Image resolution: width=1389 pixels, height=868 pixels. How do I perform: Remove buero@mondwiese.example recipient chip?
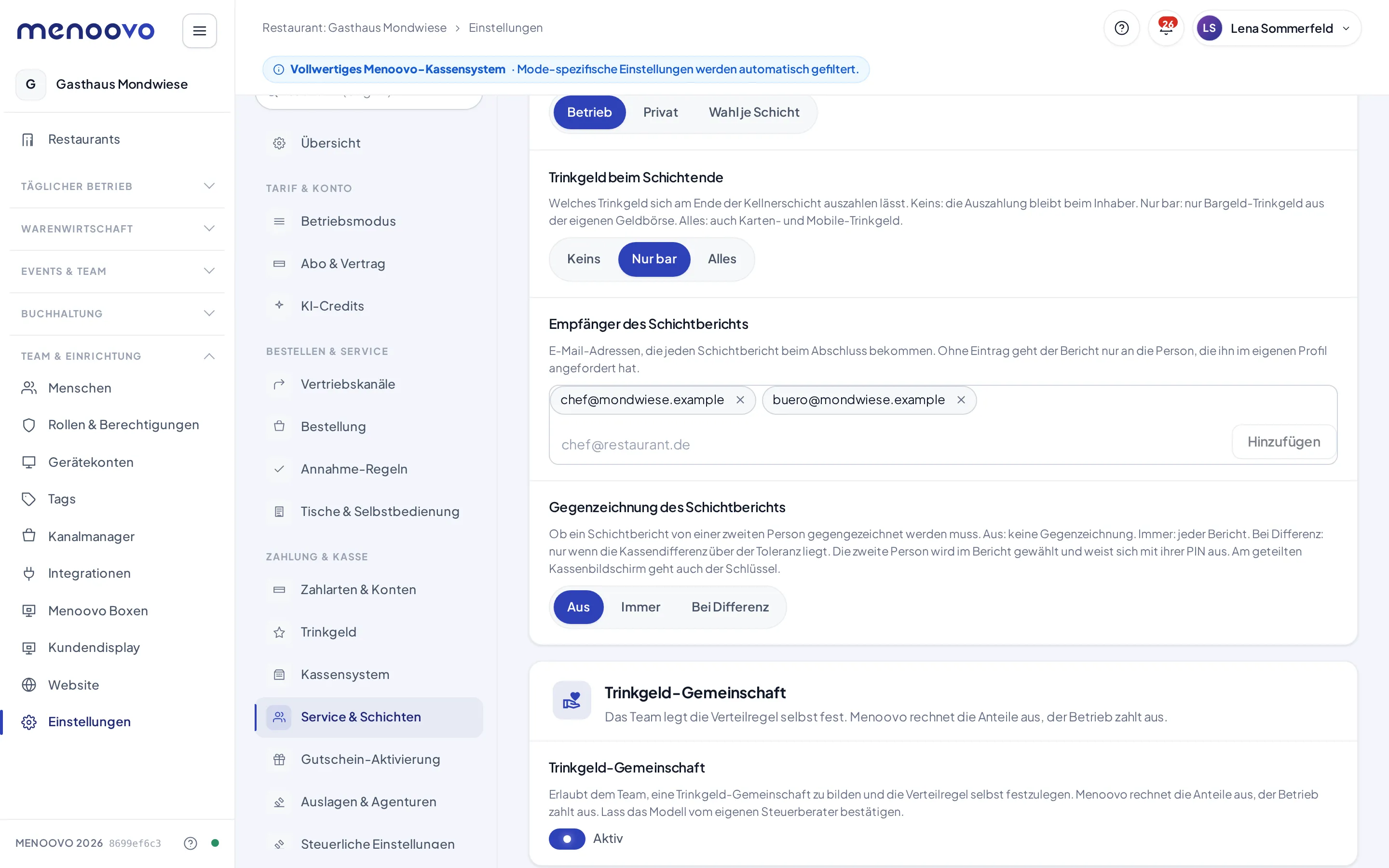[961, 400]
